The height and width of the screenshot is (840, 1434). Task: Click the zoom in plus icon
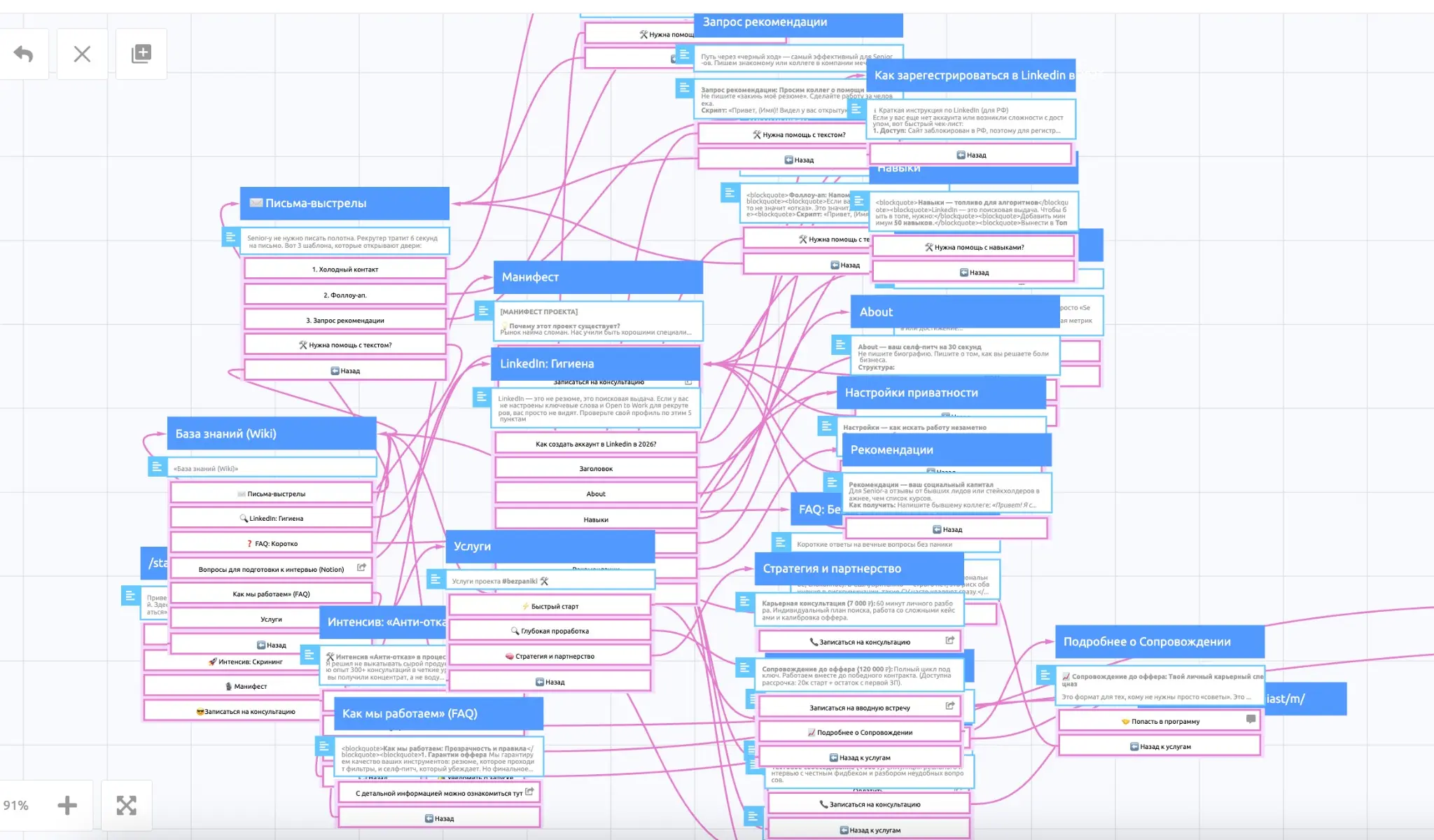pos(67,805)
